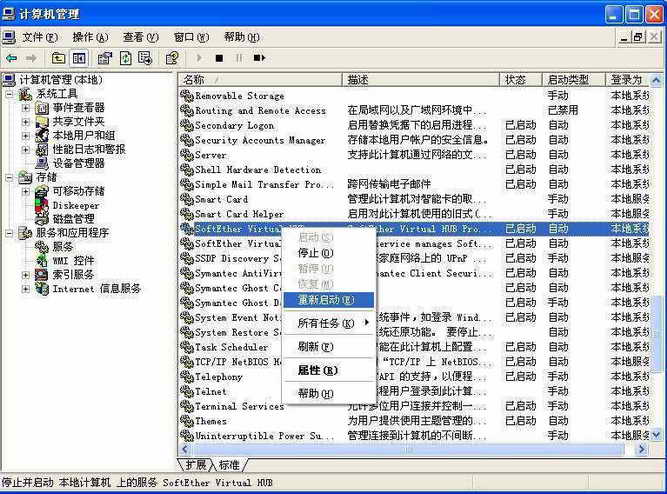Open the 操作 menu in menu bar
This screenshot has height=494, width=667.
click(x=89, y=37)
